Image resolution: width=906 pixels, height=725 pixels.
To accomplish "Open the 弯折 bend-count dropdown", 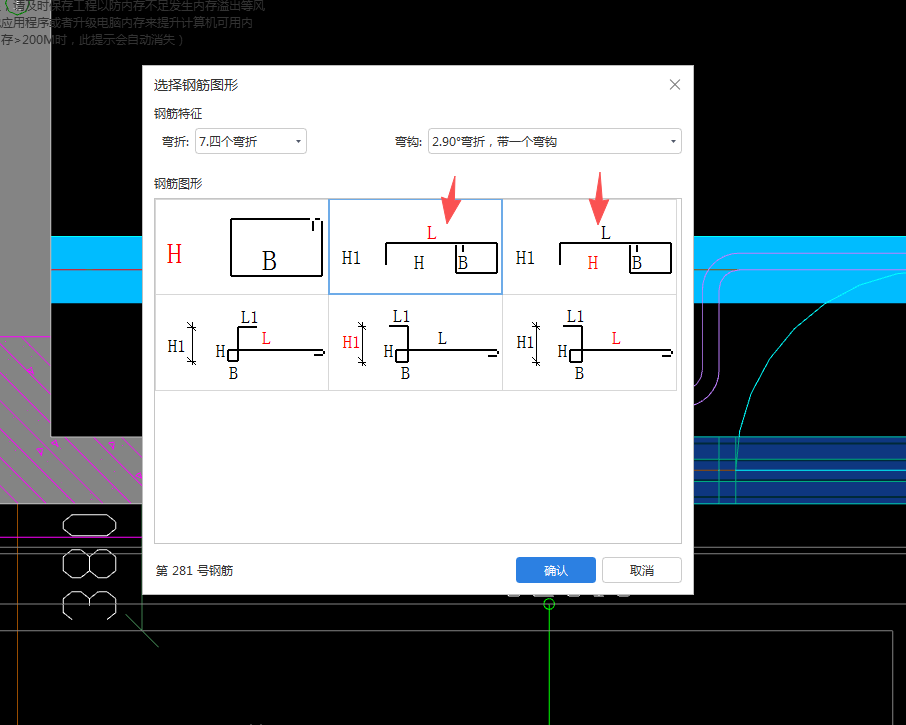I will 251,142.
